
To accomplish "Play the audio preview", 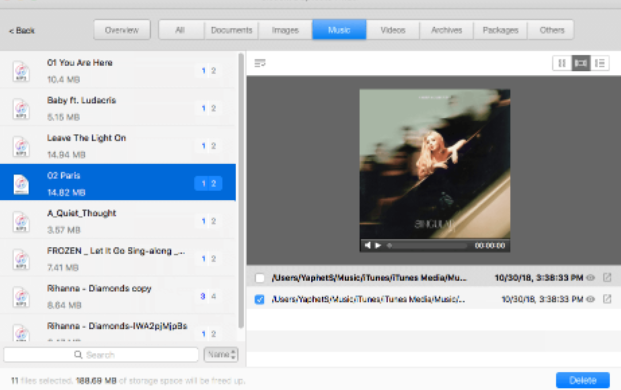I will tap(378, 245).
